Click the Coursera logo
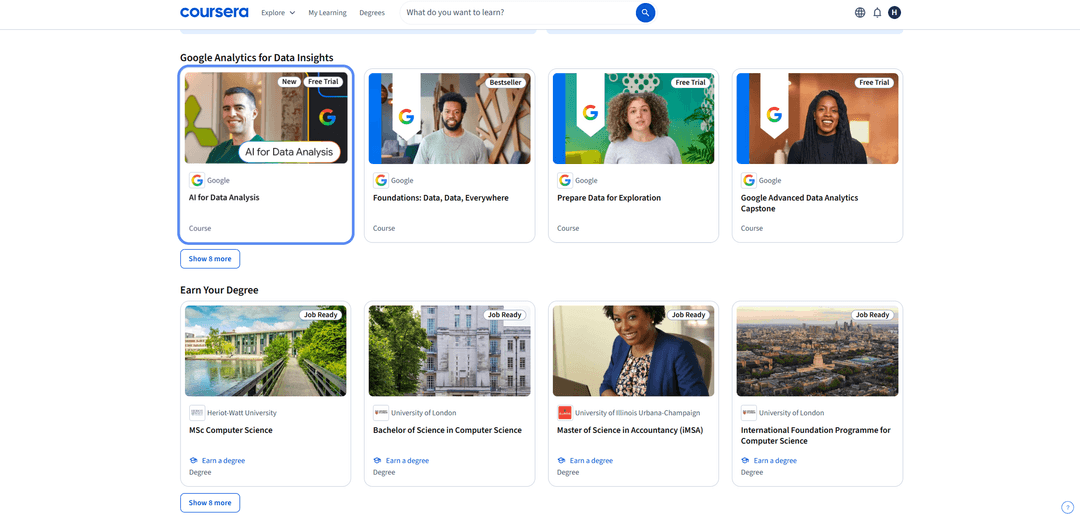The width and height of the screenshot is (1080, 522). [214, 12]
